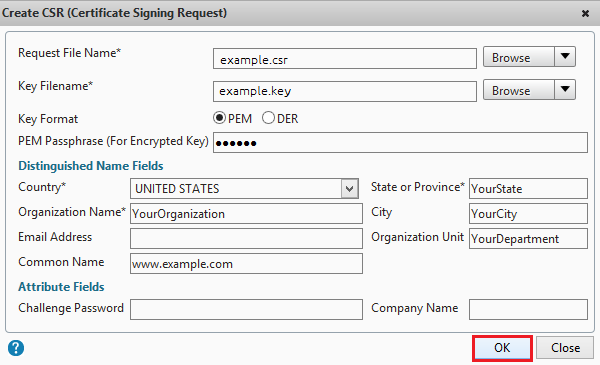Click the empty Email Address field
The height and width of the screenshot is (365, 600).
click(246, 238)
